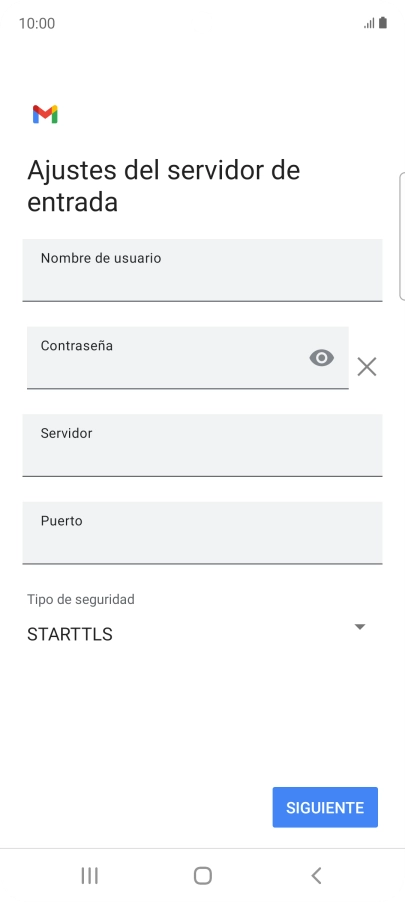Tap the clock showing 10:00
This screenshot has width=405, height=902.
[37, 24]
